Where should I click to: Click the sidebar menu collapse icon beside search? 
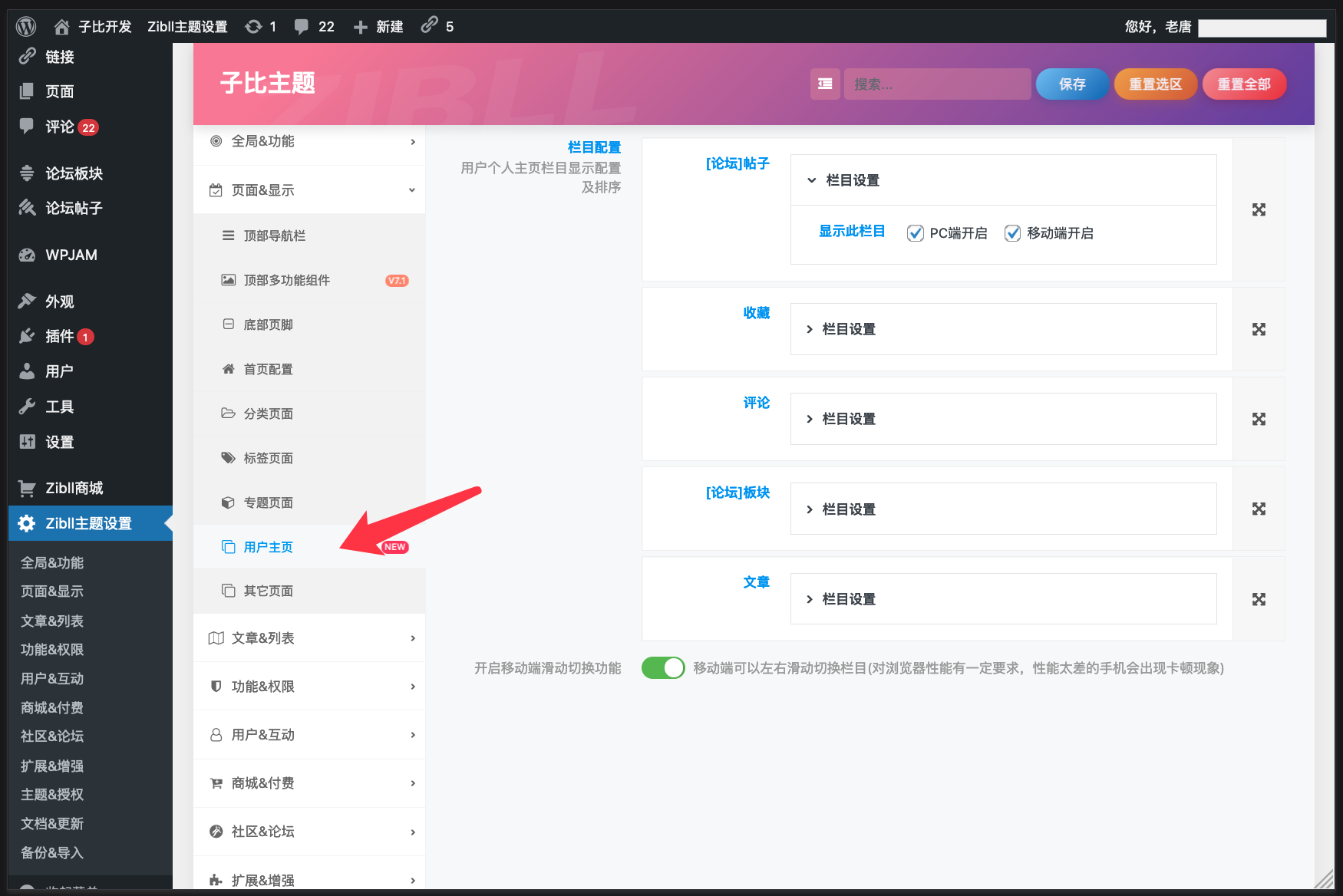pos(825,84)
